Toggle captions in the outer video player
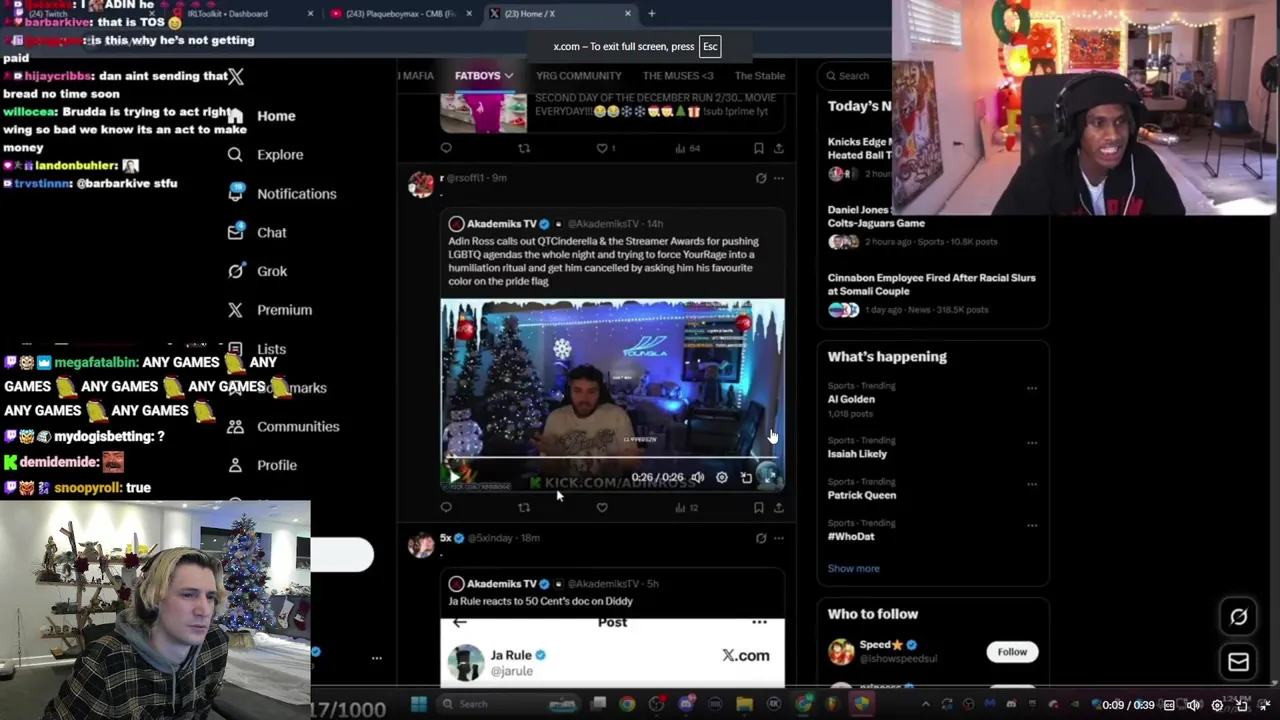 [x=1169, y=705]
